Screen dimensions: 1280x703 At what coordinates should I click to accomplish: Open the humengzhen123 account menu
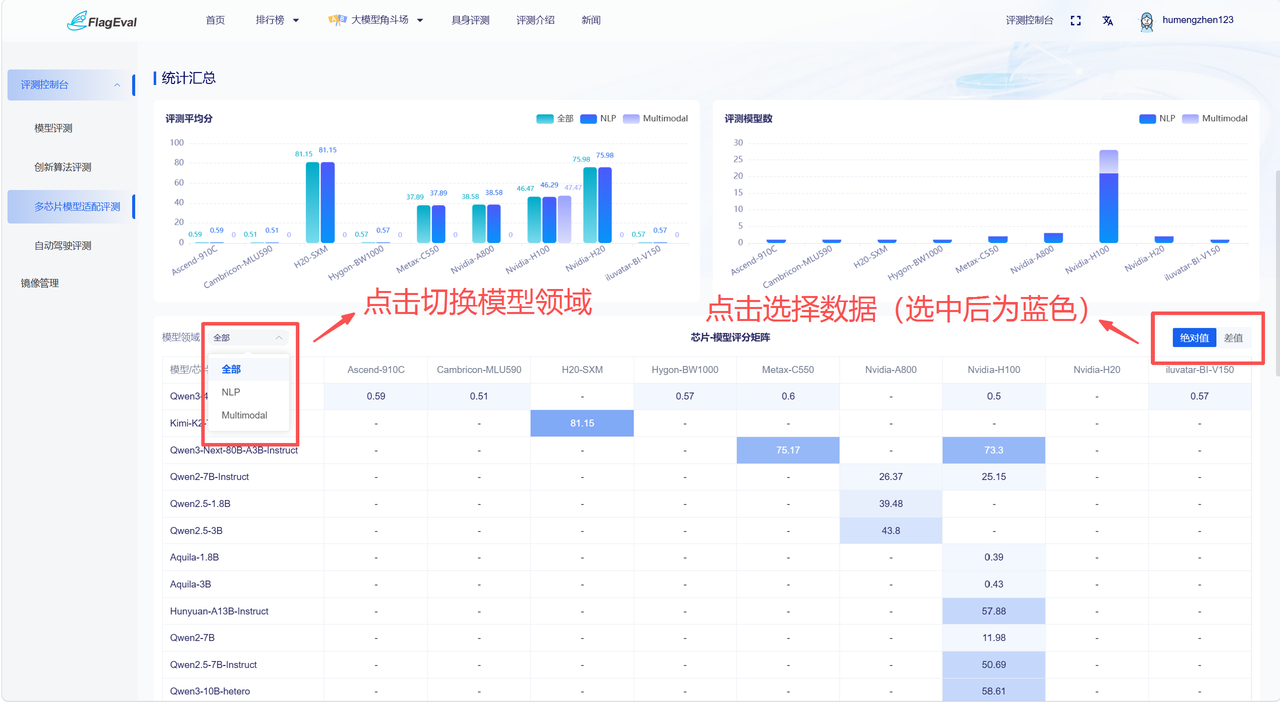pos(1198,20)
